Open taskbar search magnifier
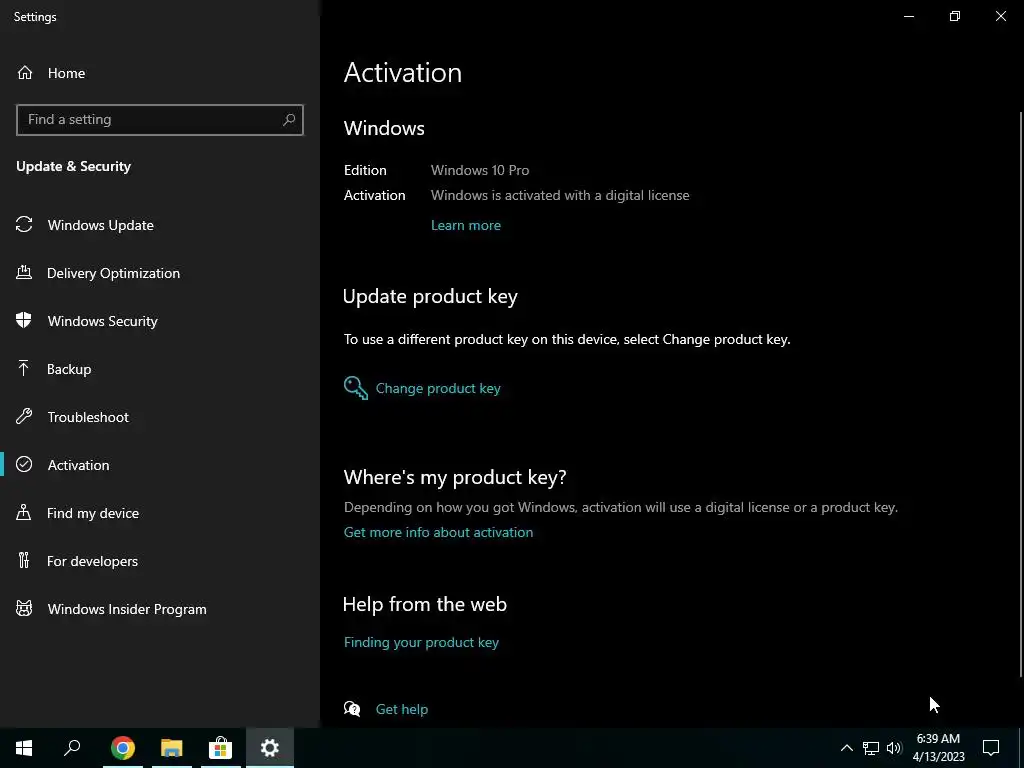Image resolution: width=1024 pixels, height=768 pixels. 72,748
